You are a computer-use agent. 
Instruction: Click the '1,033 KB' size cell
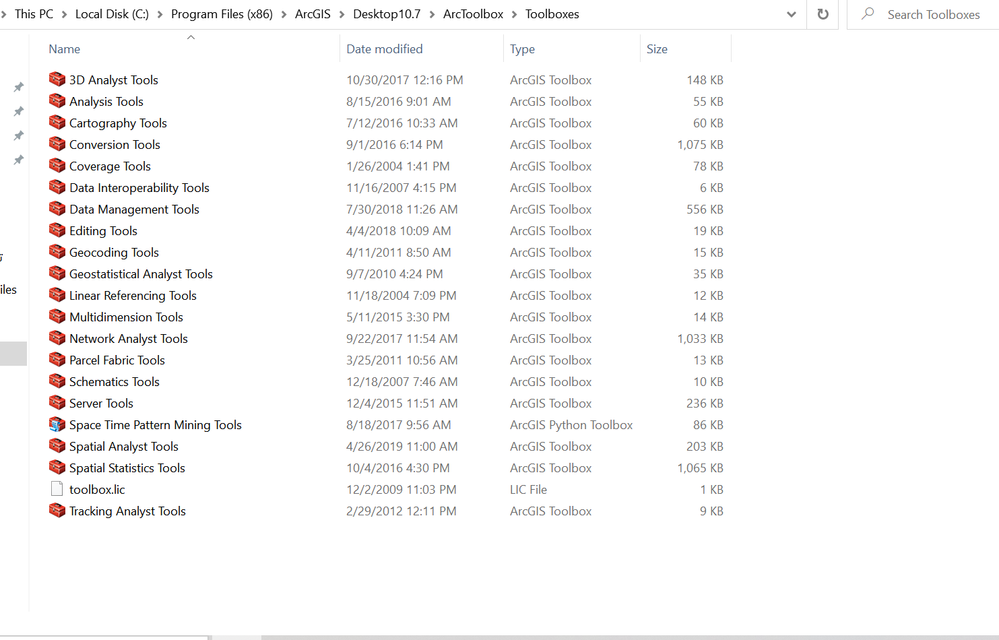click(700, 338)
